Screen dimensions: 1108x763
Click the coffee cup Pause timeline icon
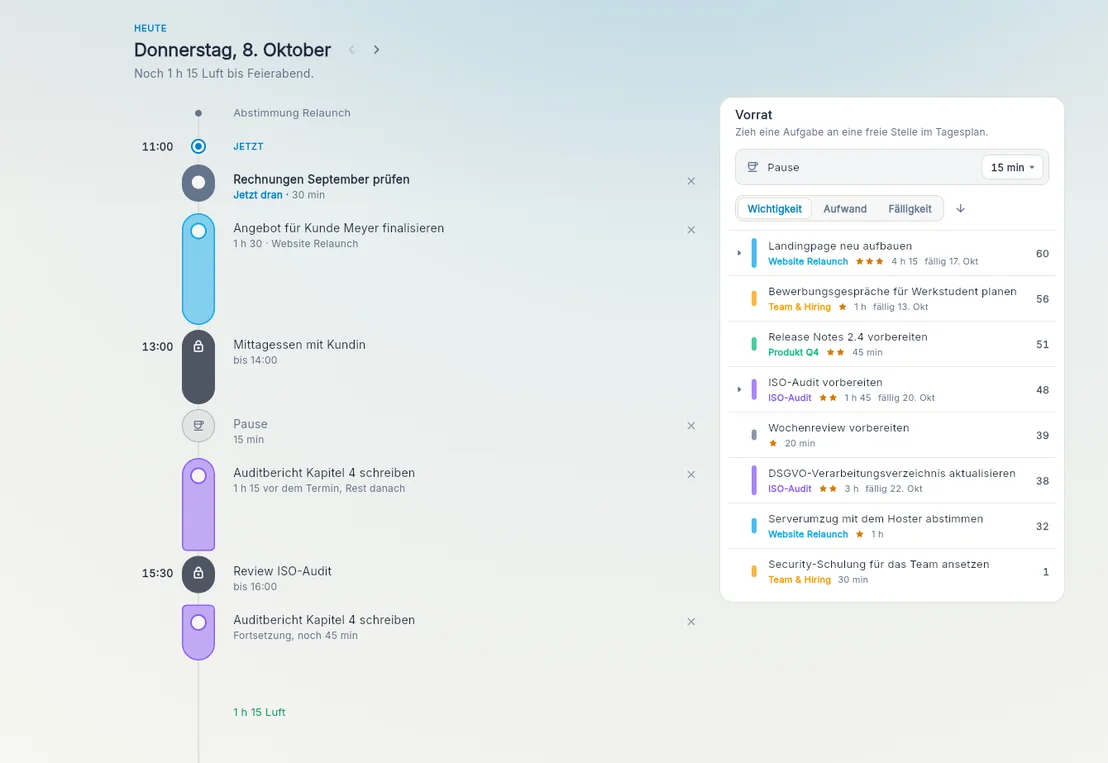coord(199,425)
